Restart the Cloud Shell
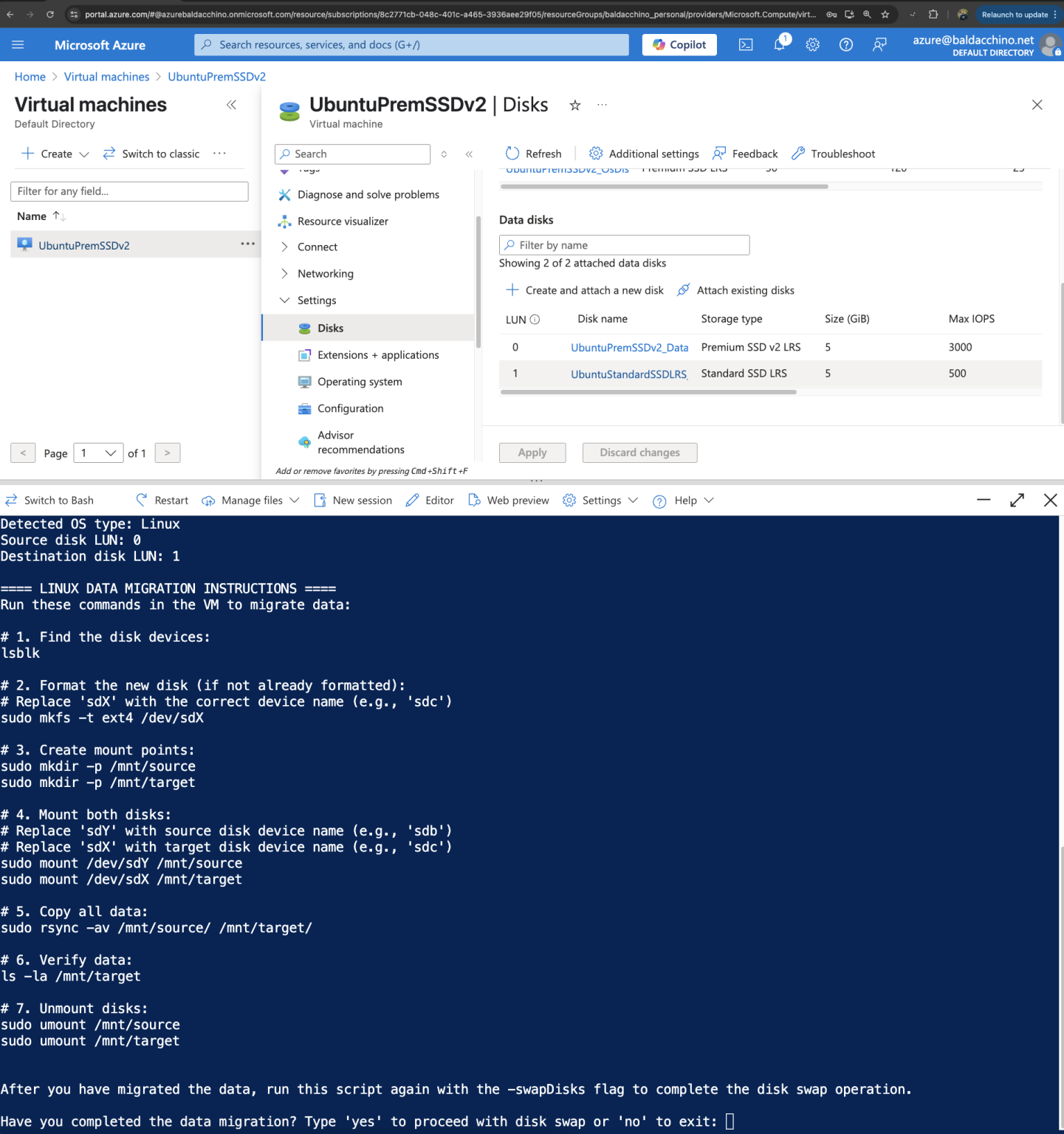Screen dimensions: 1064x1134 click(x=161, y=500)
